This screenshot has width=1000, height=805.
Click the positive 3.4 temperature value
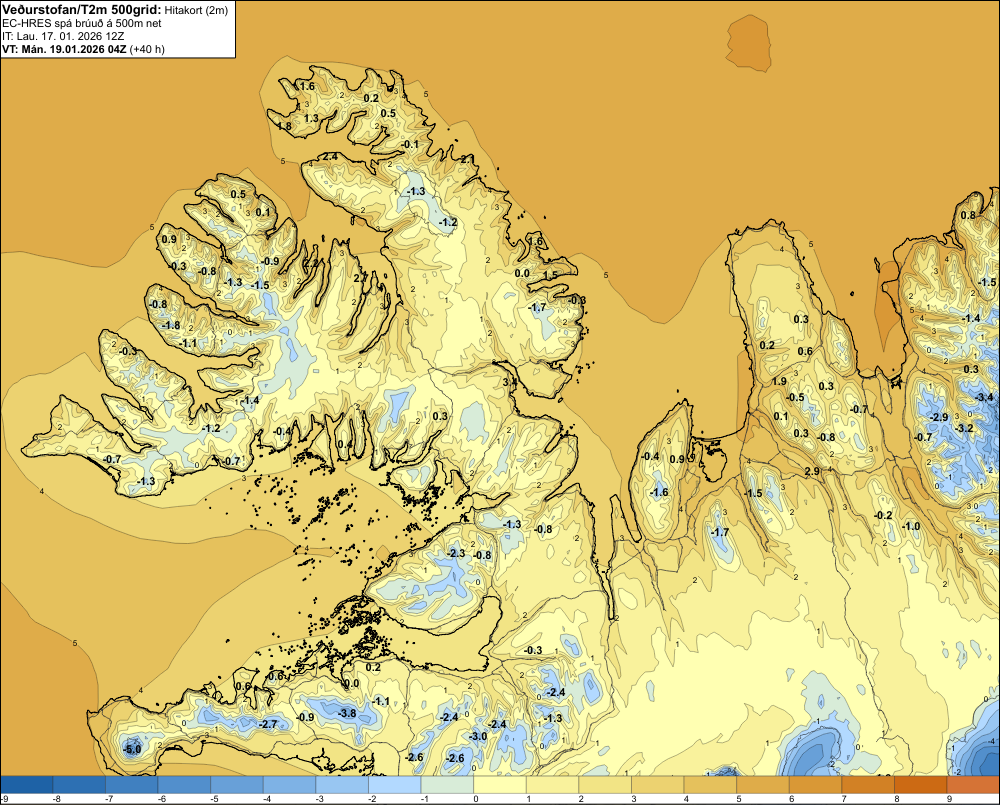click(510, 382)
